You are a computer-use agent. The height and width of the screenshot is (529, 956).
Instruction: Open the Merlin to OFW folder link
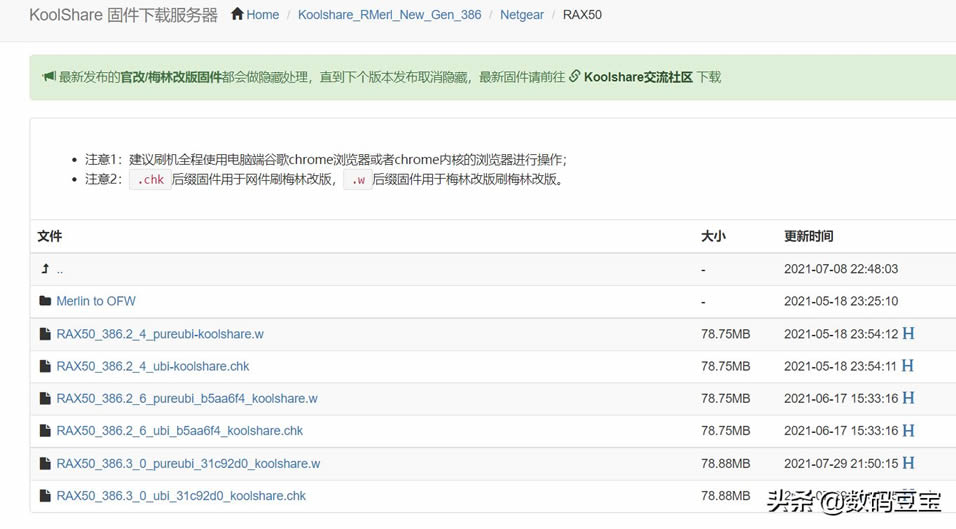click(x=96, y=301)
